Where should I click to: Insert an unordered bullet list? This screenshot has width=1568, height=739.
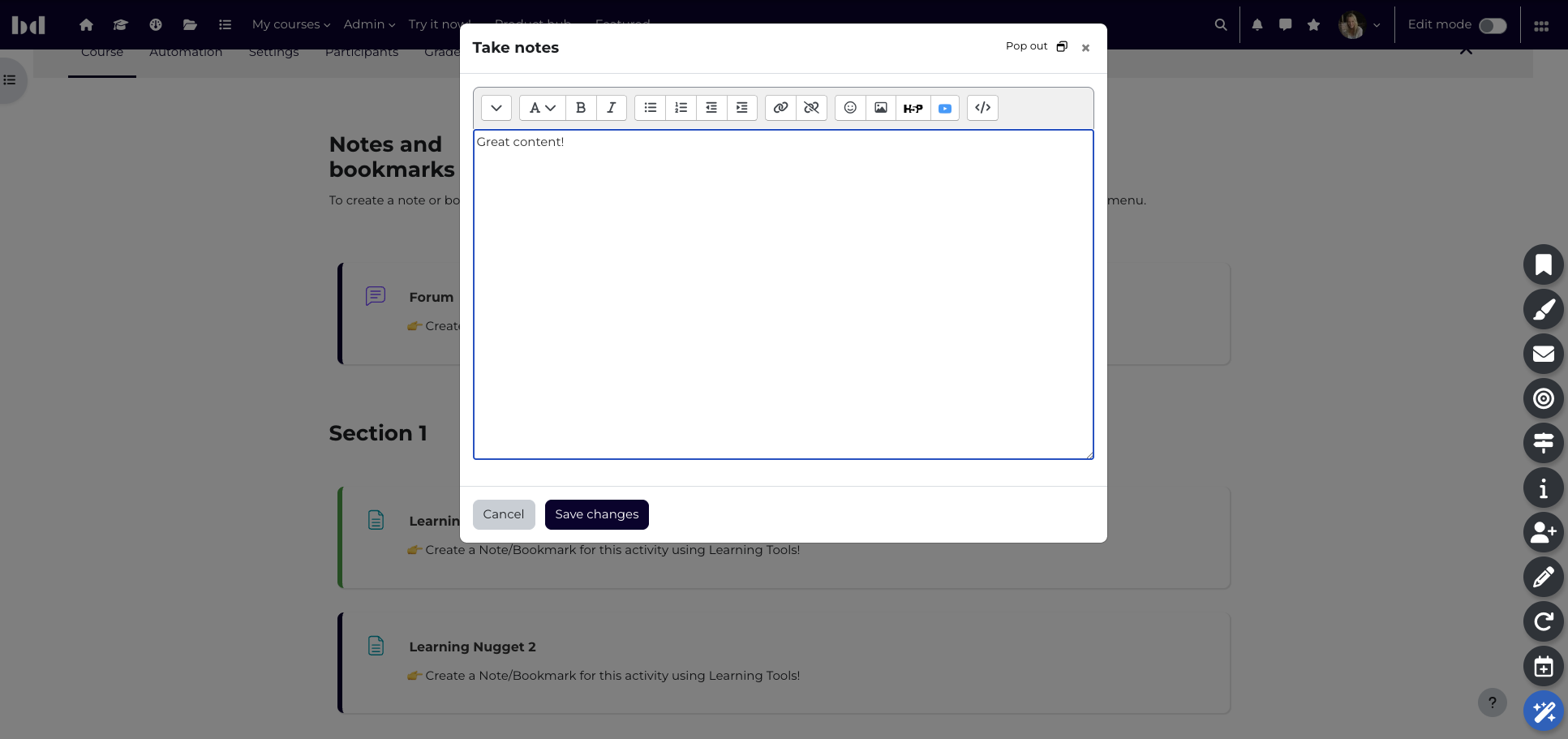pyautogui.click(x=651, y=108)
